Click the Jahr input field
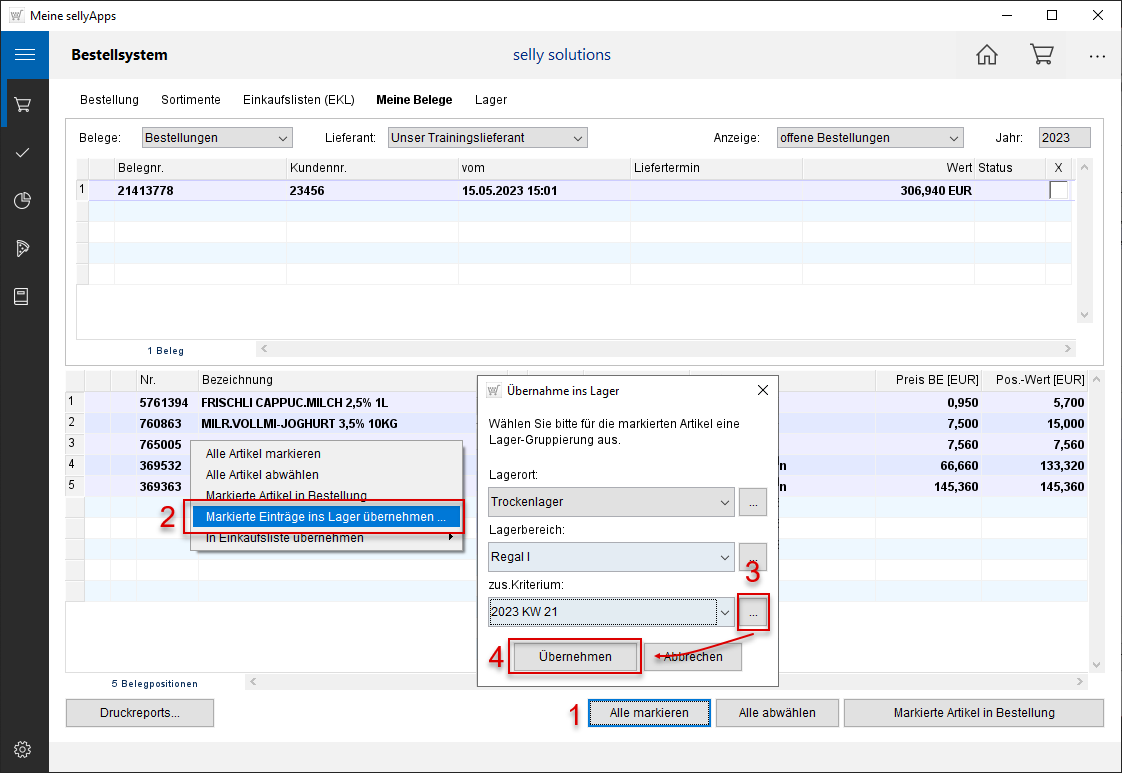Screen dimensions: 1122x773 tap(1064, 138)
